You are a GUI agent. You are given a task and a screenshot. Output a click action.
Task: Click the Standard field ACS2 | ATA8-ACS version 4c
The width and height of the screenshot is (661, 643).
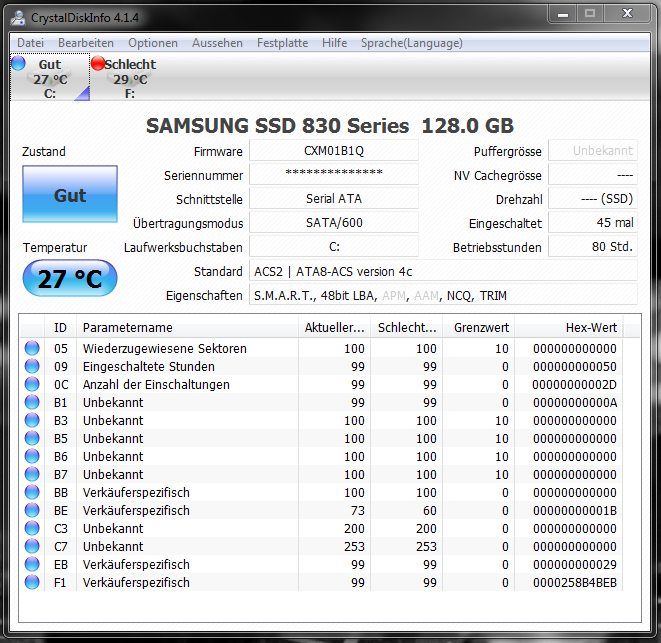click(443, 271)
